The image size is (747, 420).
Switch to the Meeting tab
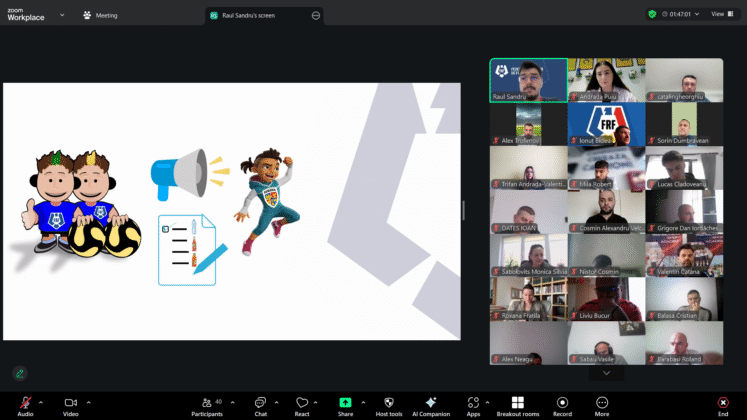coord(100,15)
